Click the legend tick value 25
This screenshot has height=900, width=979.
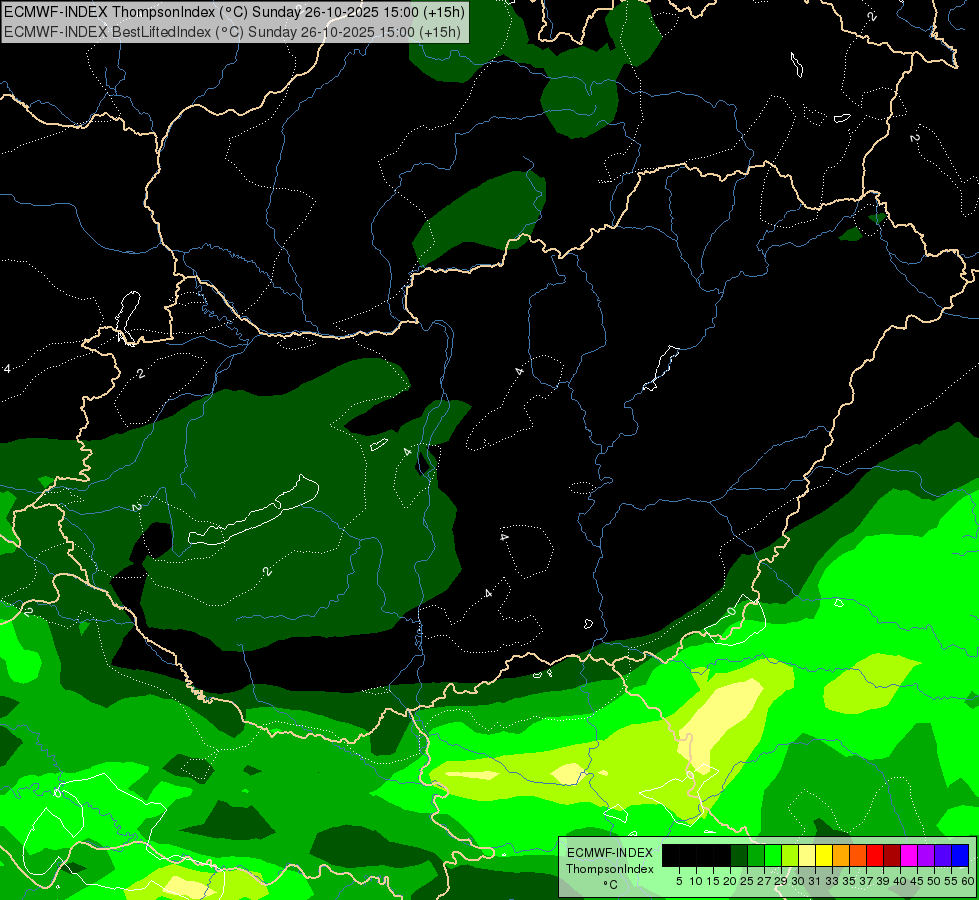(x=747, y=881)
